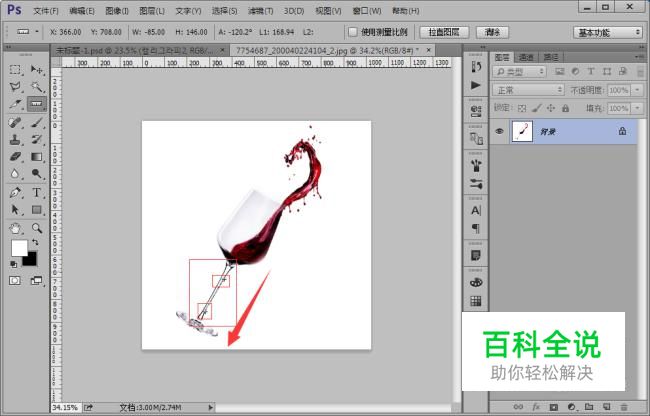The width and height of the screenshot is (650, 416).
Task: Select the Ruler tool in the toolbox
Action: [36, 104]
